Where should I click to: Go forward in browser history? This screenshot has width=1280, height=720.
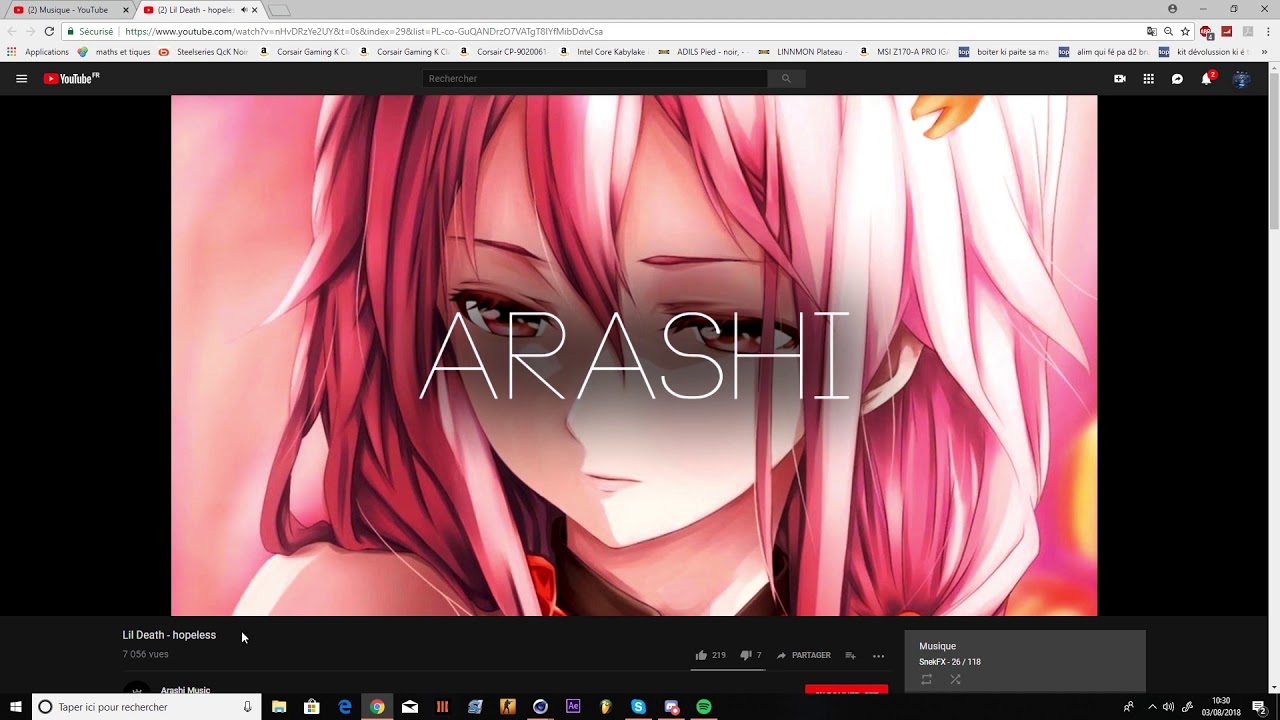(x=30, y=31)
